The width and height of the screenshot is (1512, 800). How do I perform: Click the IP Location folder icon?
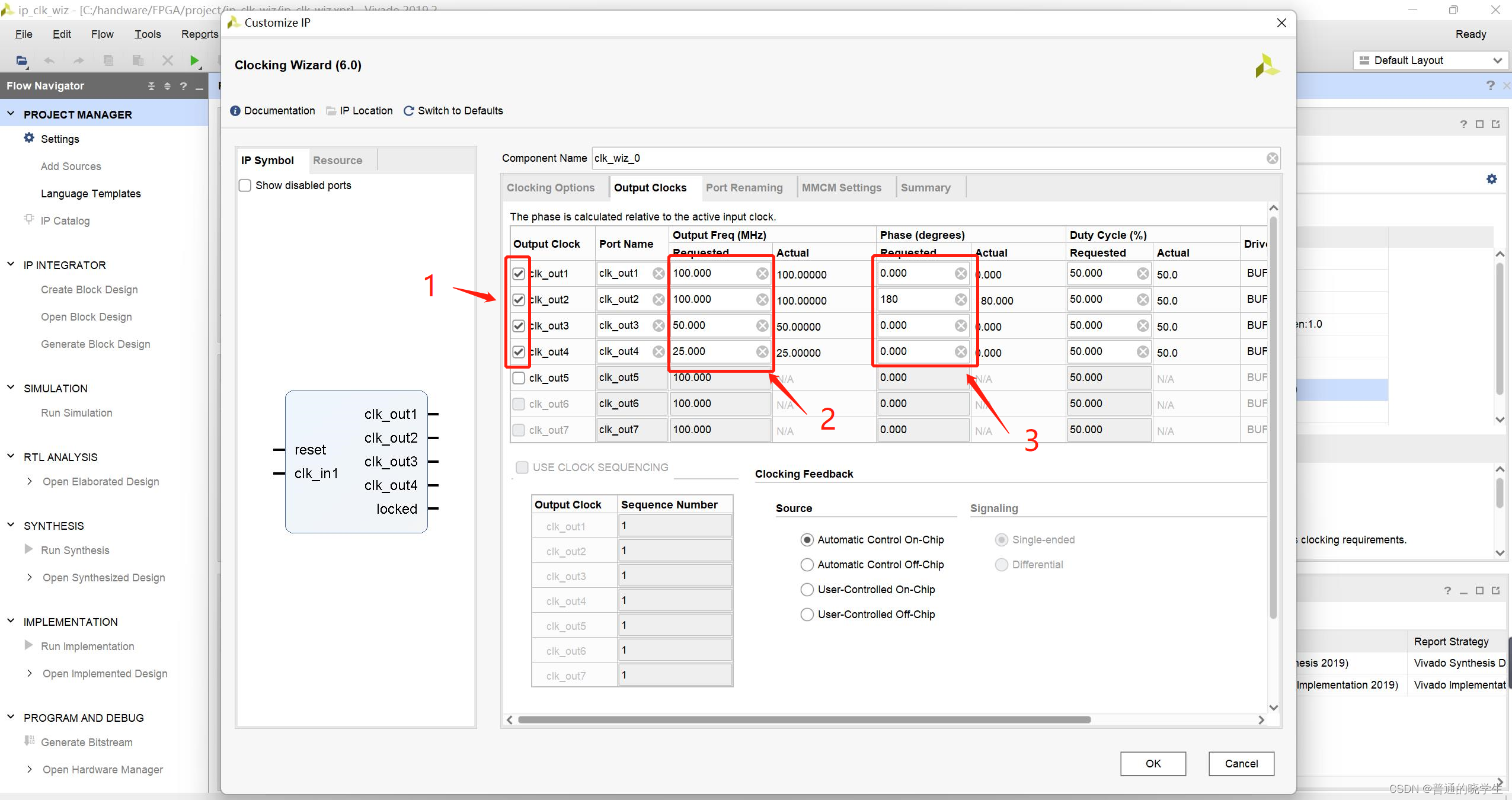(331, 111)
